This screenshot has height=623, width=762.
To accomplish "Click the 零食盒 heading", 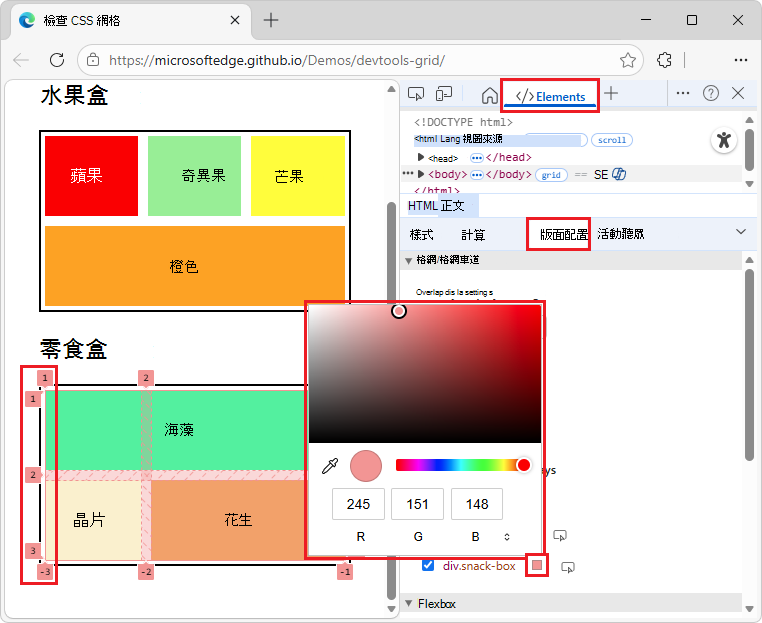I will pyautogui.click(x=73, y=349).
